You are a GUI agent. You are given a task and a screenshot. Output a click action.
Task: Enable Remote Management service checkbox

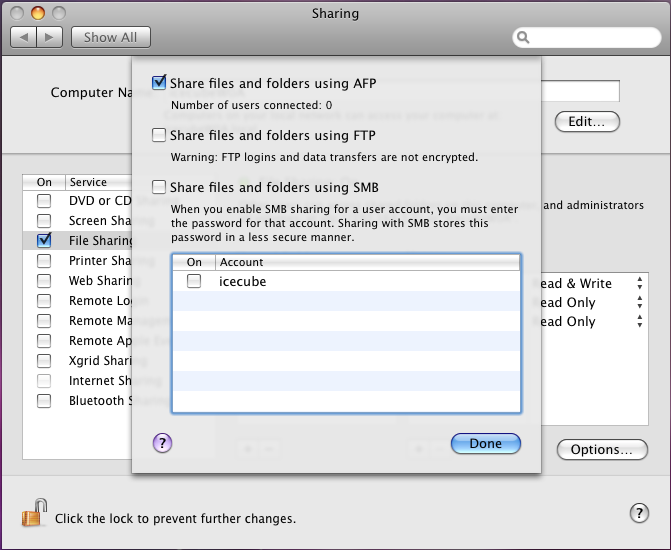(x=44, y=321)
